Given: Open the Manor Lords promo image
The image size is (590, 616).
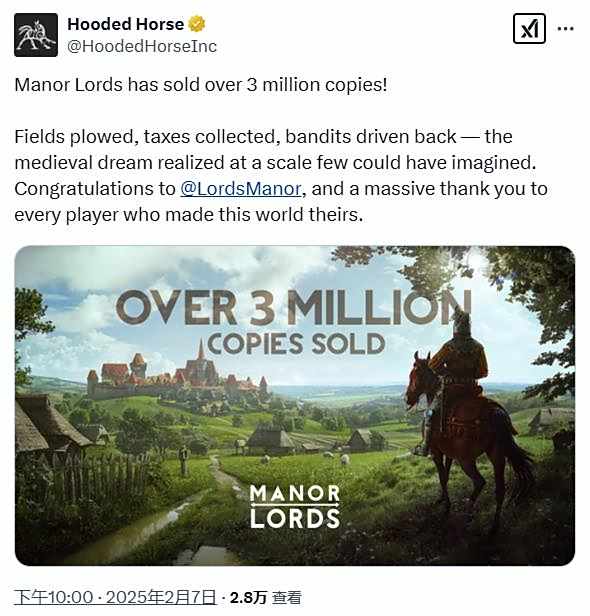Looking at the screenshot, I should 295,406.
